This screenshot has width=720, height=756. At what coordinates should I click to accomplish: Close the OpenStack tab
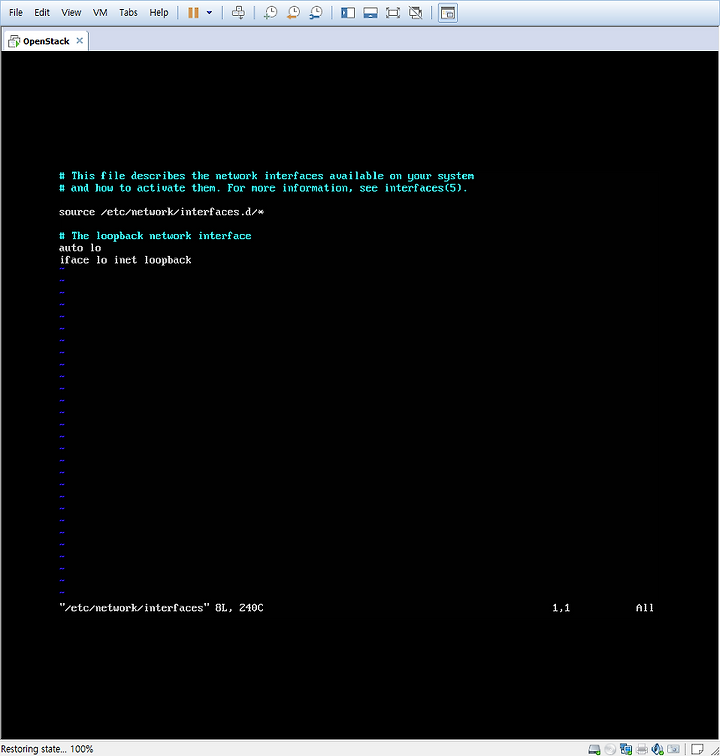pos(80,40)
